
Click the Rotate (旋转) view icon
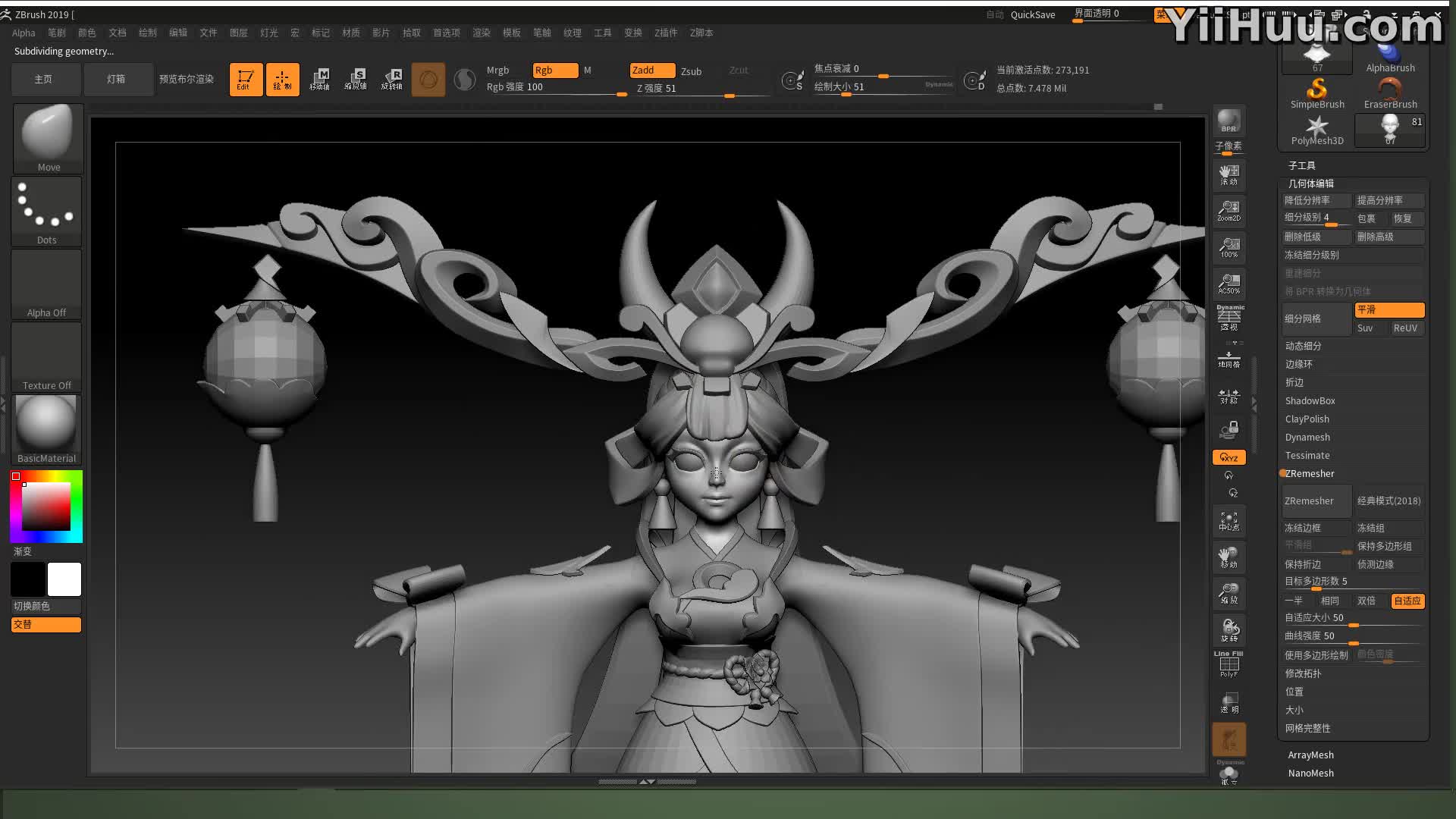(x=1228, y=630)
